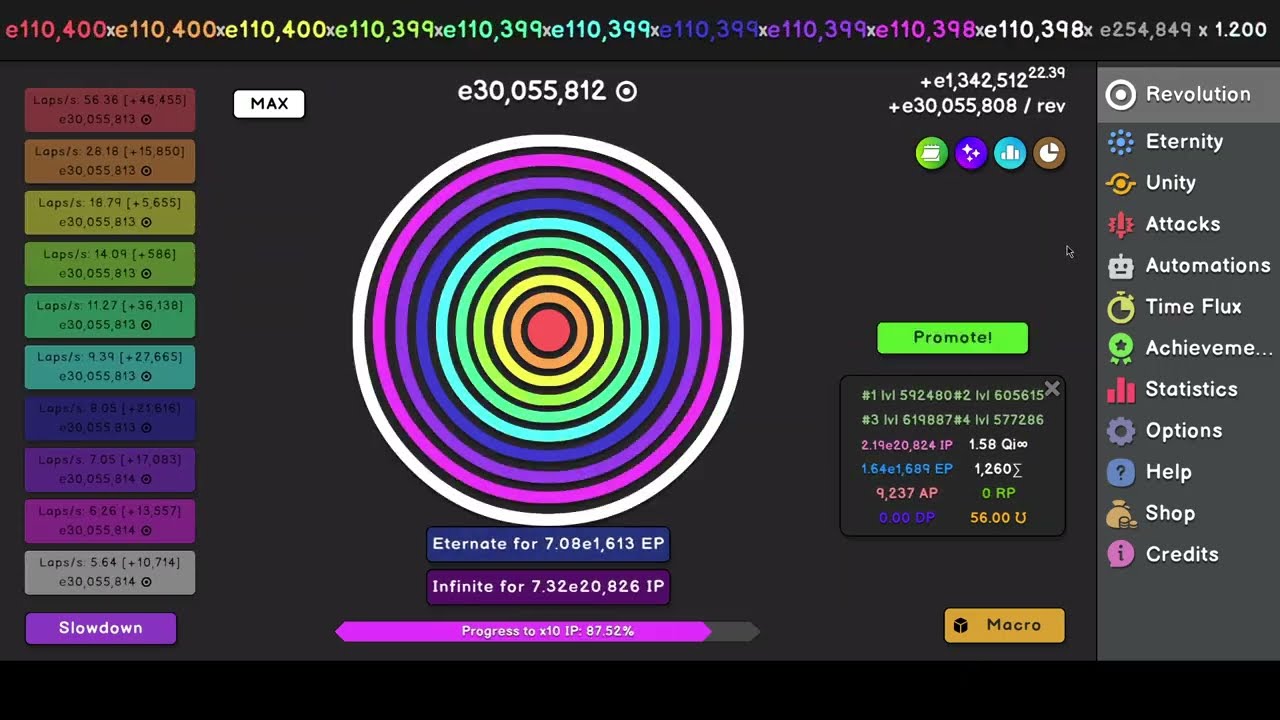Image resolution: width=1280 pixels, height=720 pixels.
Task: Open the Credits menu
Action: [1188, 554]
